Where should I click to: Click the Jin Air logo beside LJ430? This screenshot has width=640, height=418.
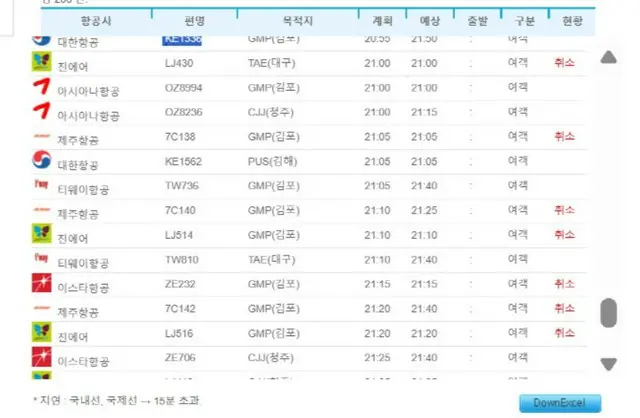click(42, 62)
